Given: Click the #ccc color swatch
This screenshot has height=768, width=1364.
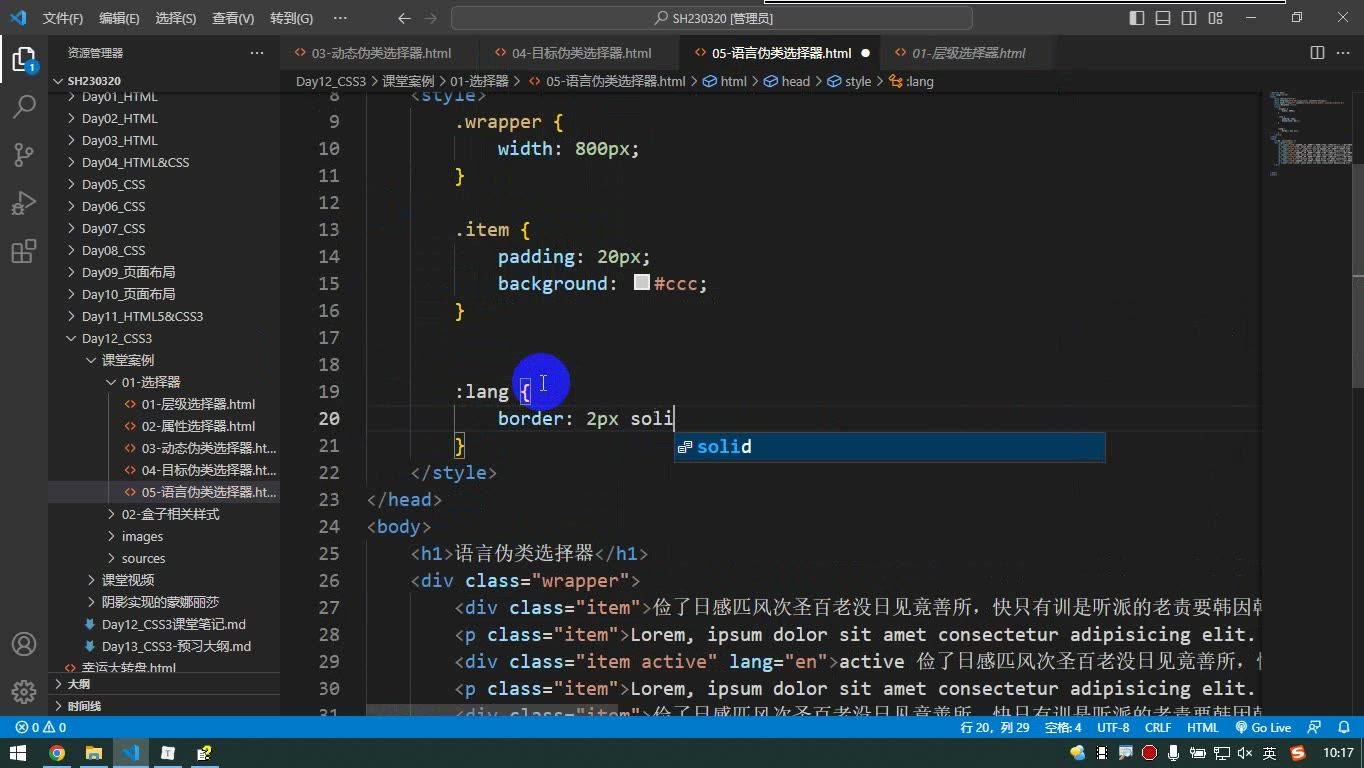Looking at the screenshot, I should point(642,284).
